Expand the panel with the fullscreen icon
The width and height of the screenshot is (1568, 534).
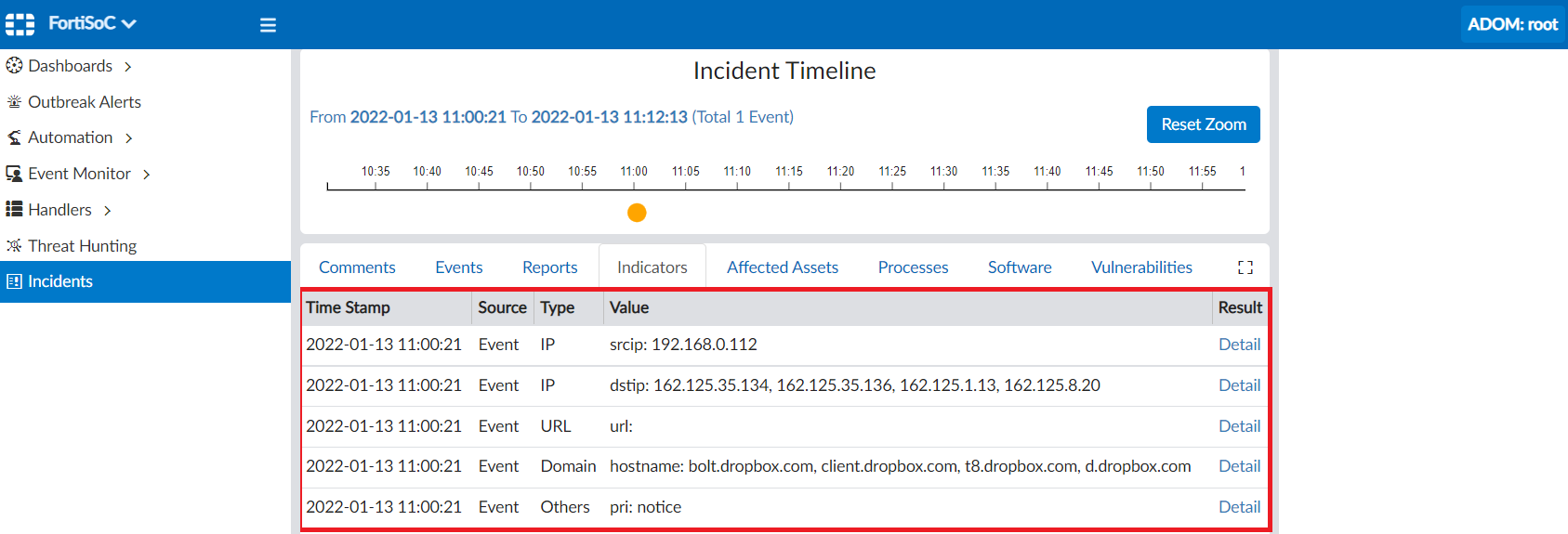pyautogui.click(x=1245, y=267)
